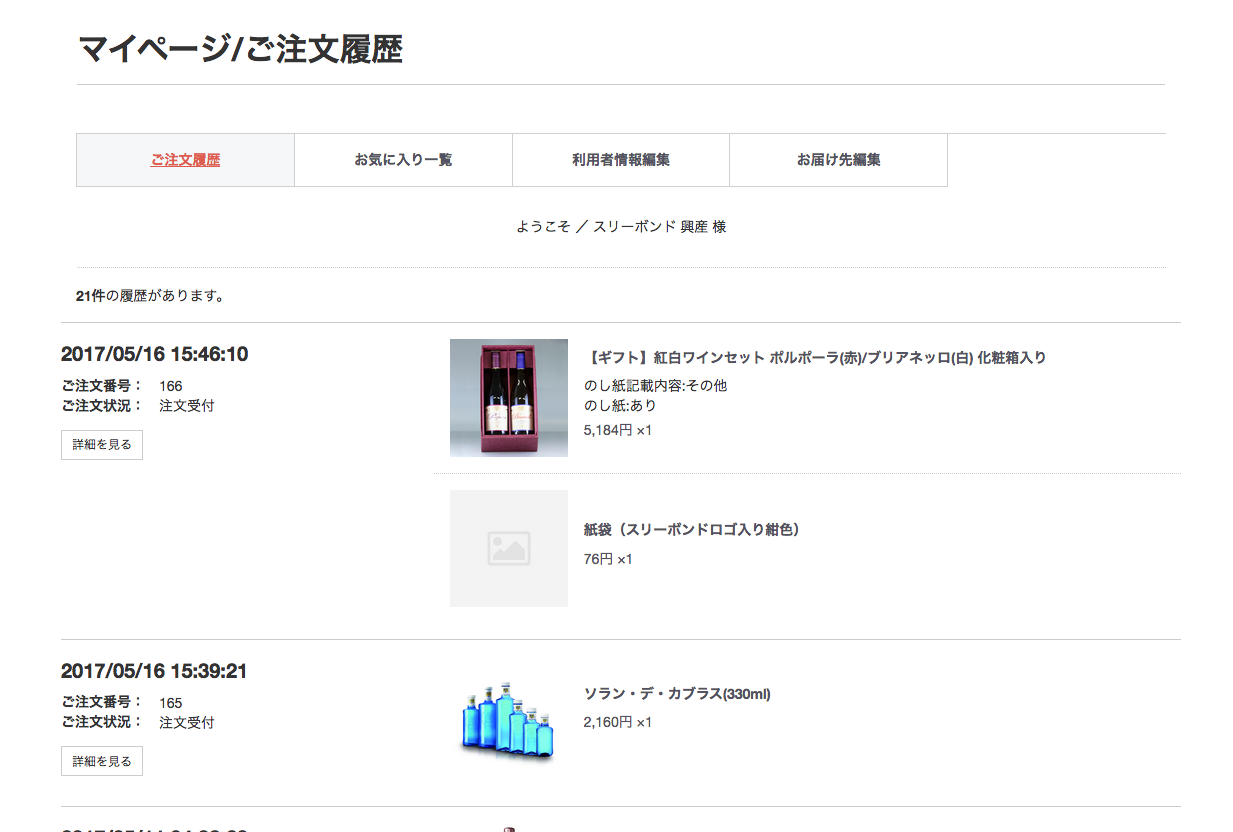Switch to the 利用者情報編集 tab
The width and height of the screenshot is (1233, 832).
coord(620,160)
